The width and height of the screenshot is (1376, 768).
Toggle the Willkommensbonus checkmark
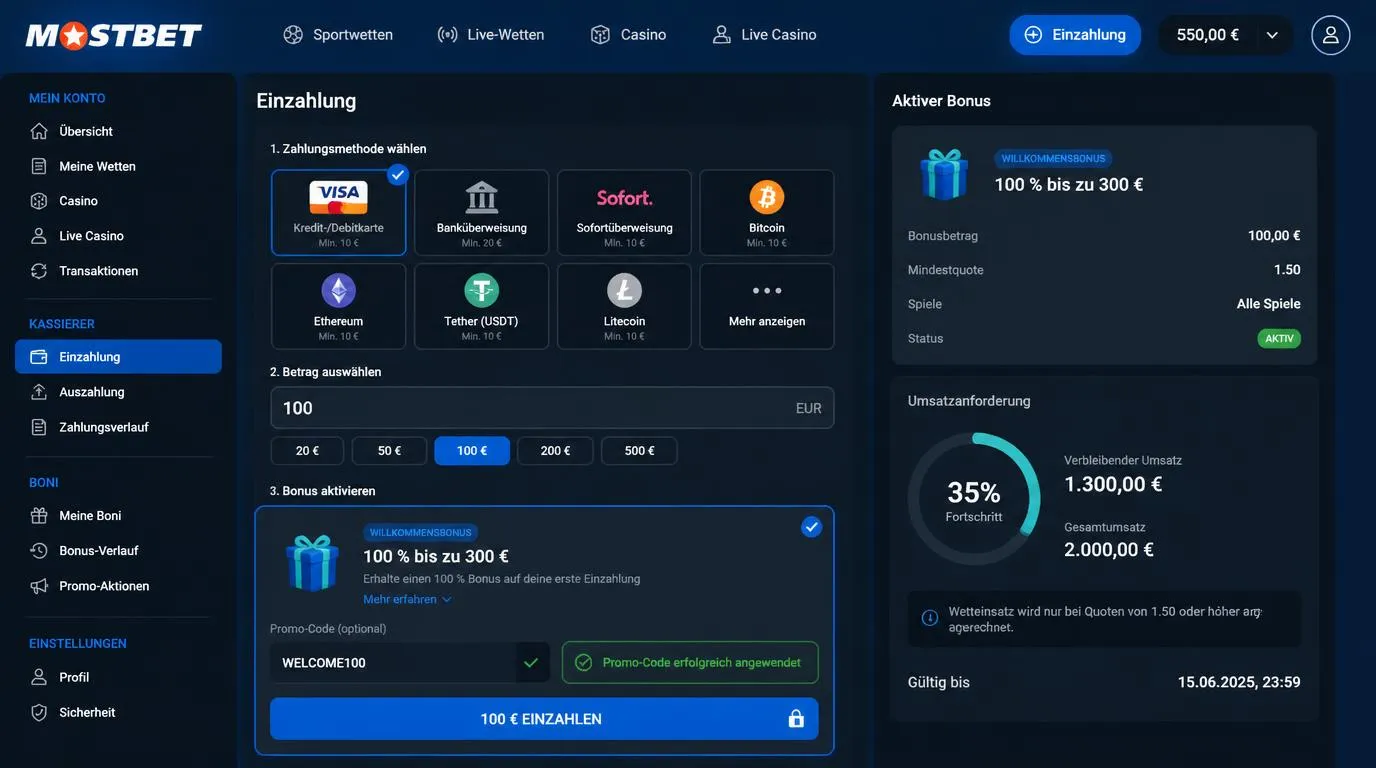point(811,526)
